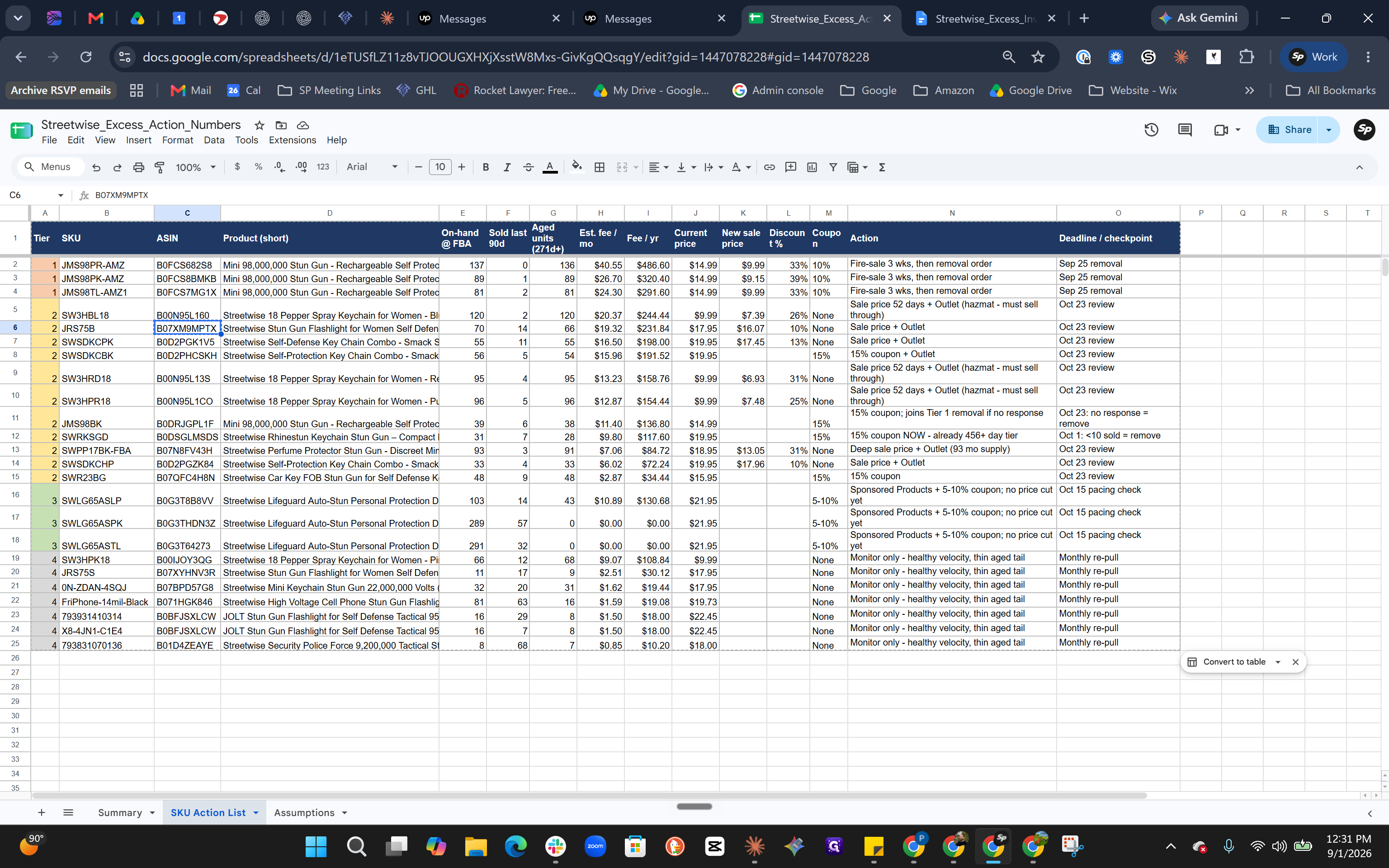The image size is (1389, 868).
Task: Decrease decimal places icon
Action: coord(279,167)
